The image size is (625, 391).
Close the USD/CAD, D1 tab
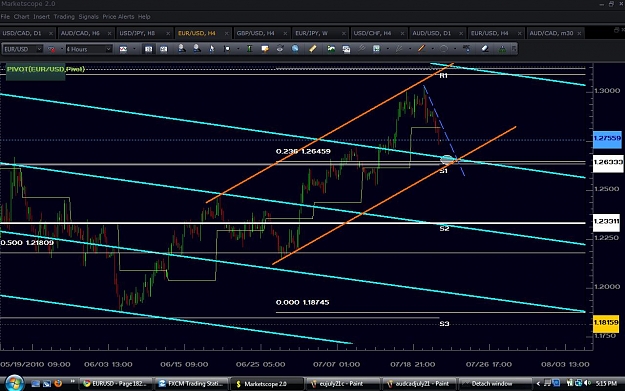click(x=51, y=33)
